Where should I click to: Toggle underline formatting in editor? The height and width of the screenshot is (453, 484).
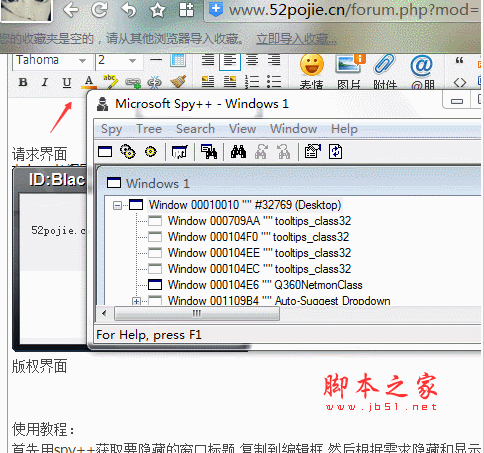(x=67, y=82)
